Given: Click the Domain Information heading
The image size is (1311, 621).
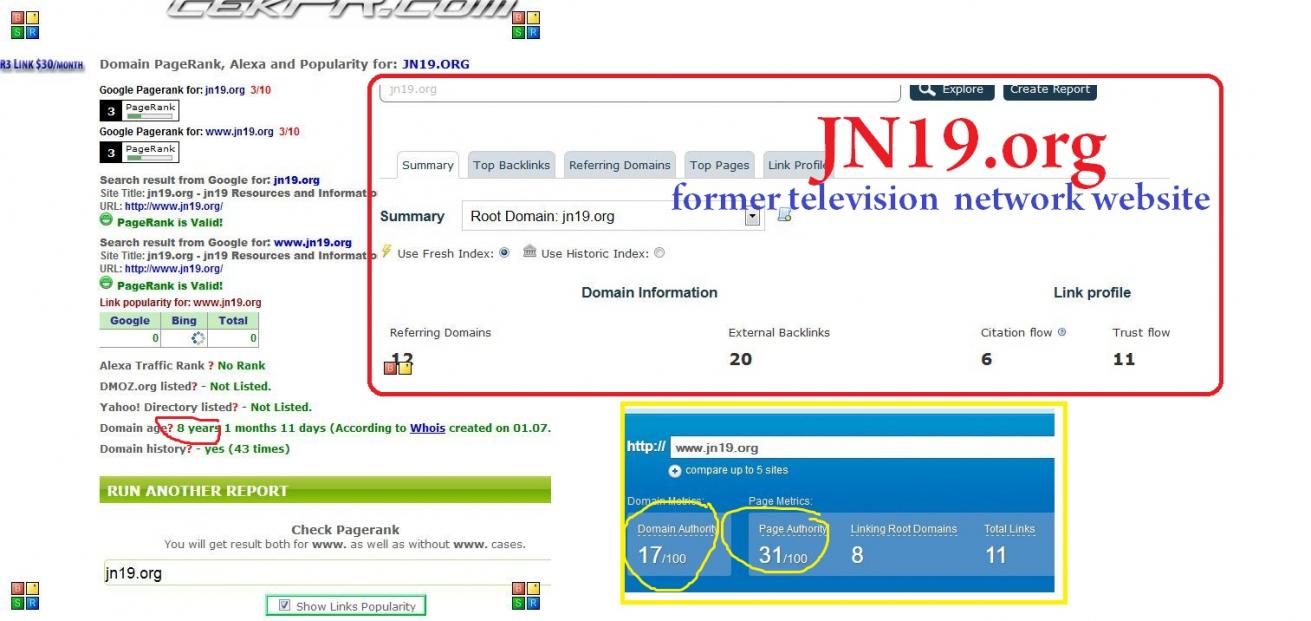Looking at the screenshot, I should (649, 293).
